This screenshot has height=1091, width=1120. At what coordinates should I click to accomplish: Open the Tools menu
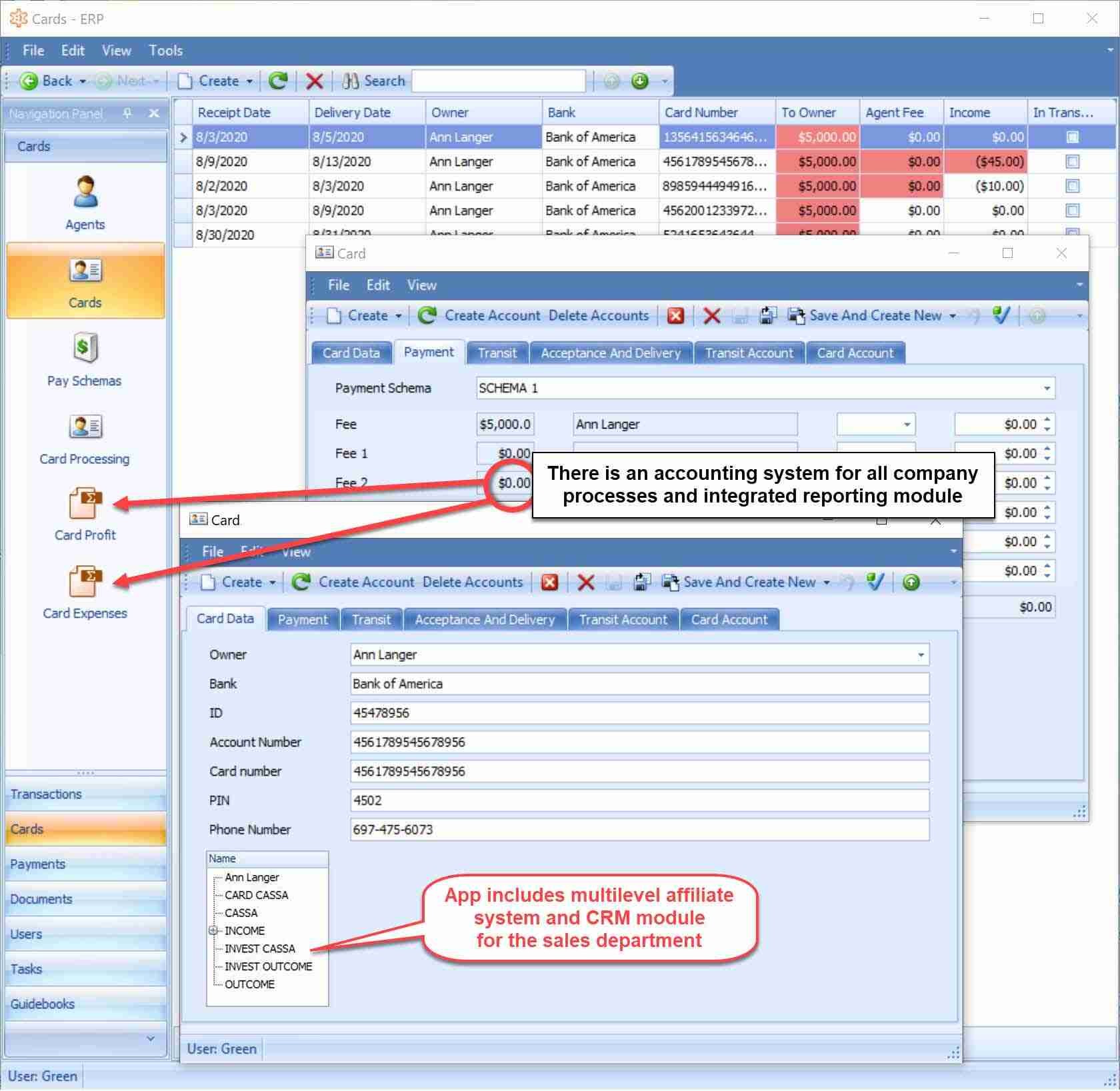click(x=165, y=51)
